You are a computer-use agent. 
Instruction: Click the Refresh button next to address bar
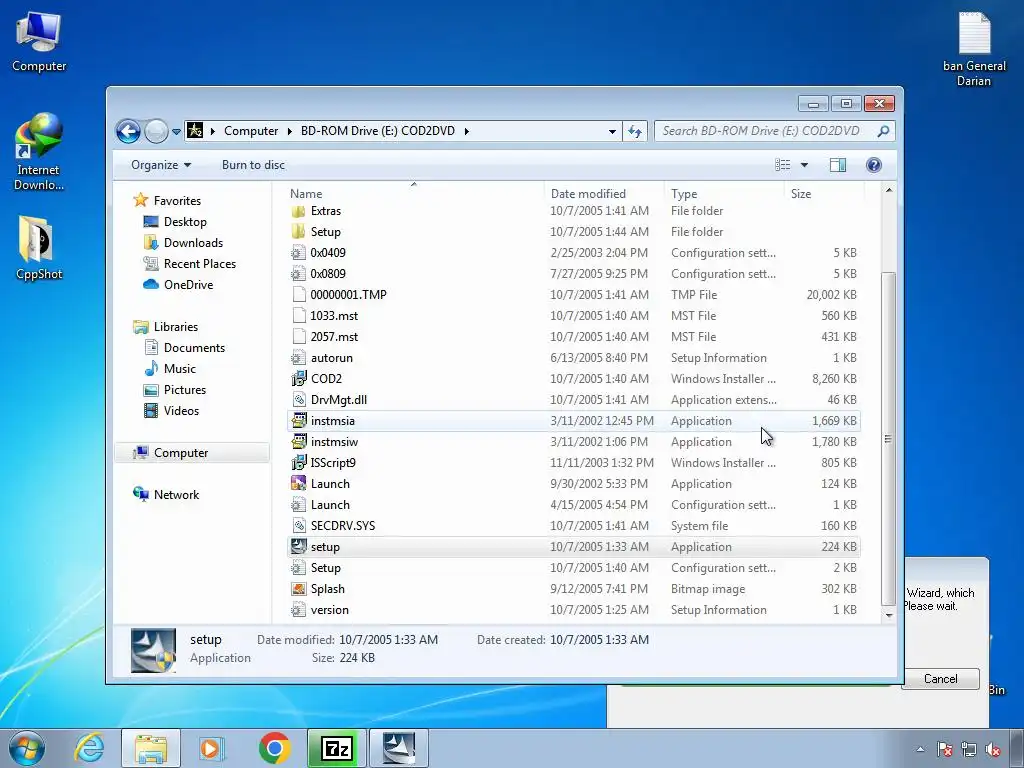point(635,131)
